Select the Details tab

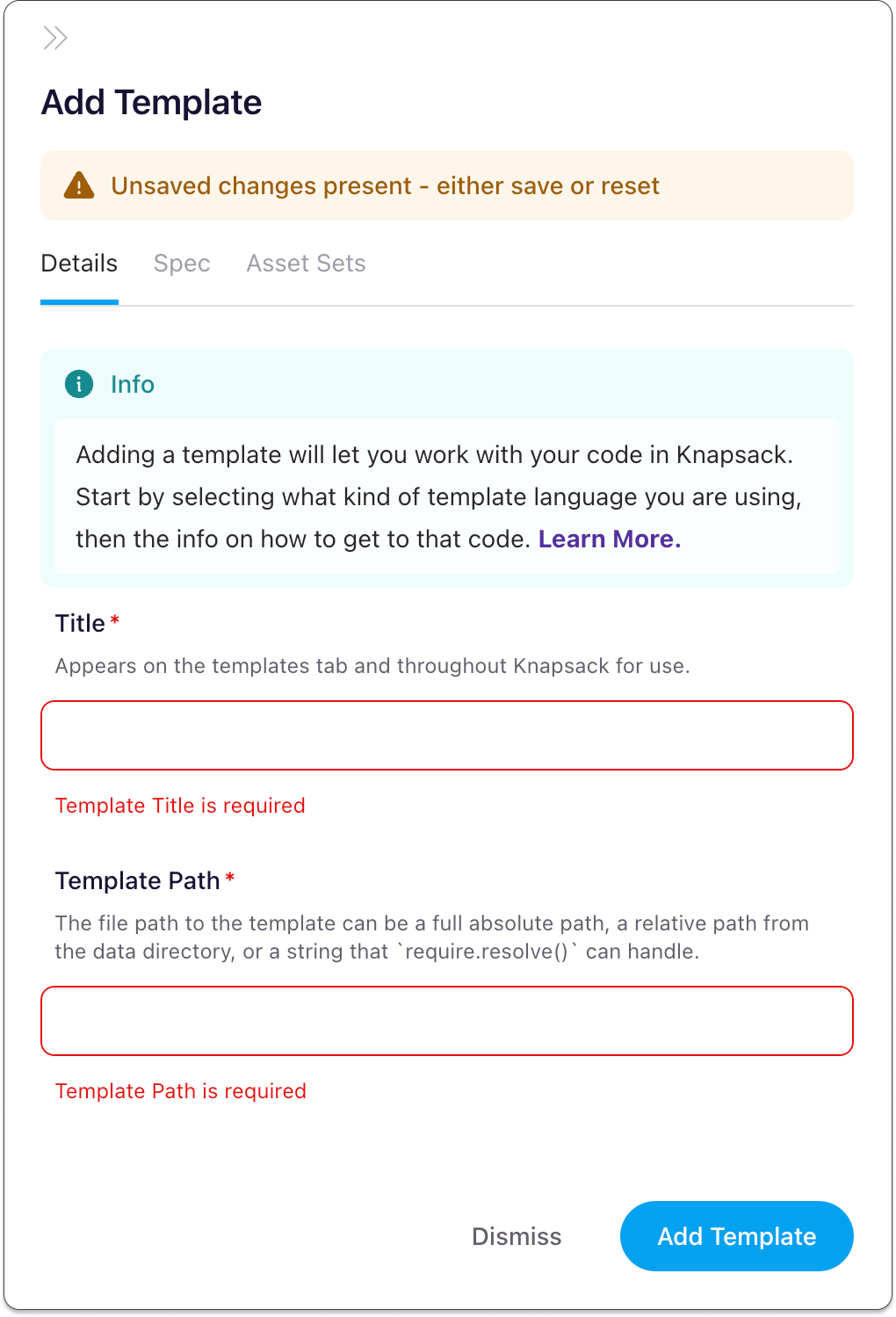point(79,263)
